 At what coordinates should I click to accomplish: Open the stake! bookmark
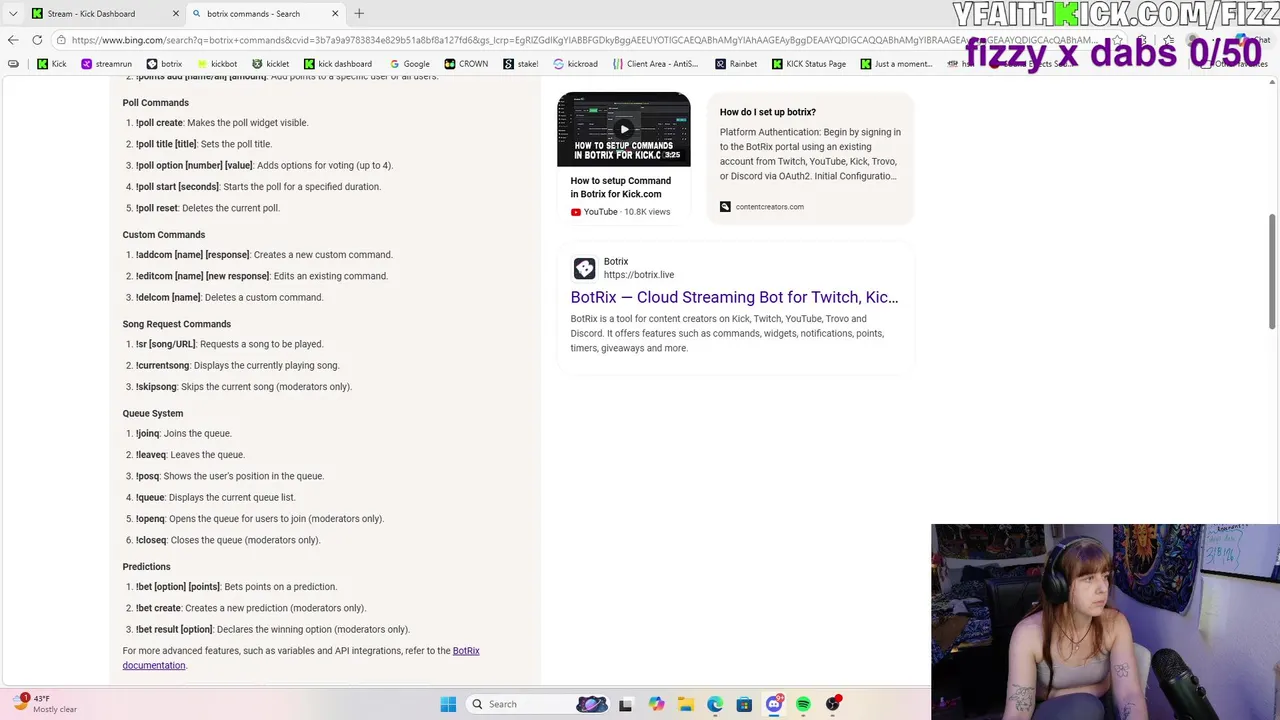(520, 64)
